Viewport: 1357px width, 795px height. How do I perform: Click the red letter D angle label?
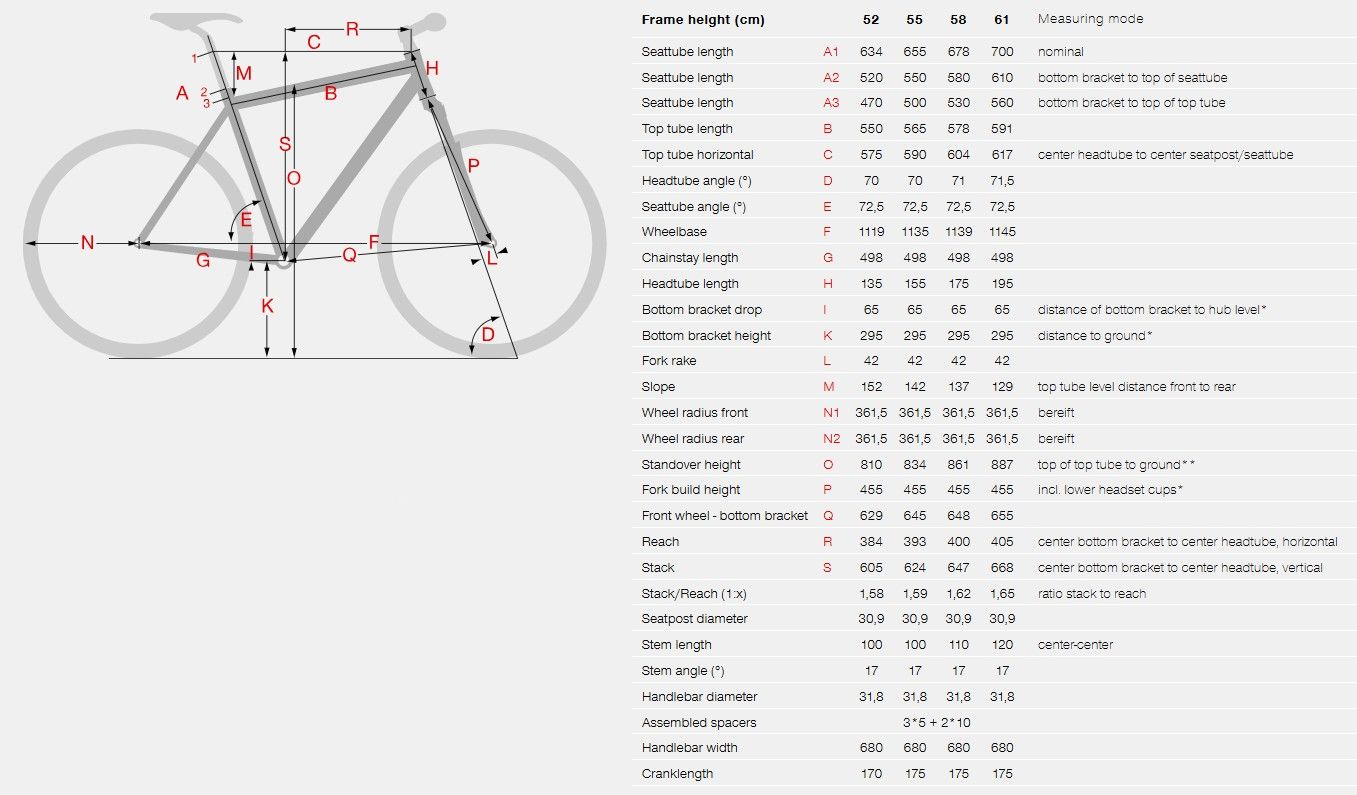[x=488, y=335]
